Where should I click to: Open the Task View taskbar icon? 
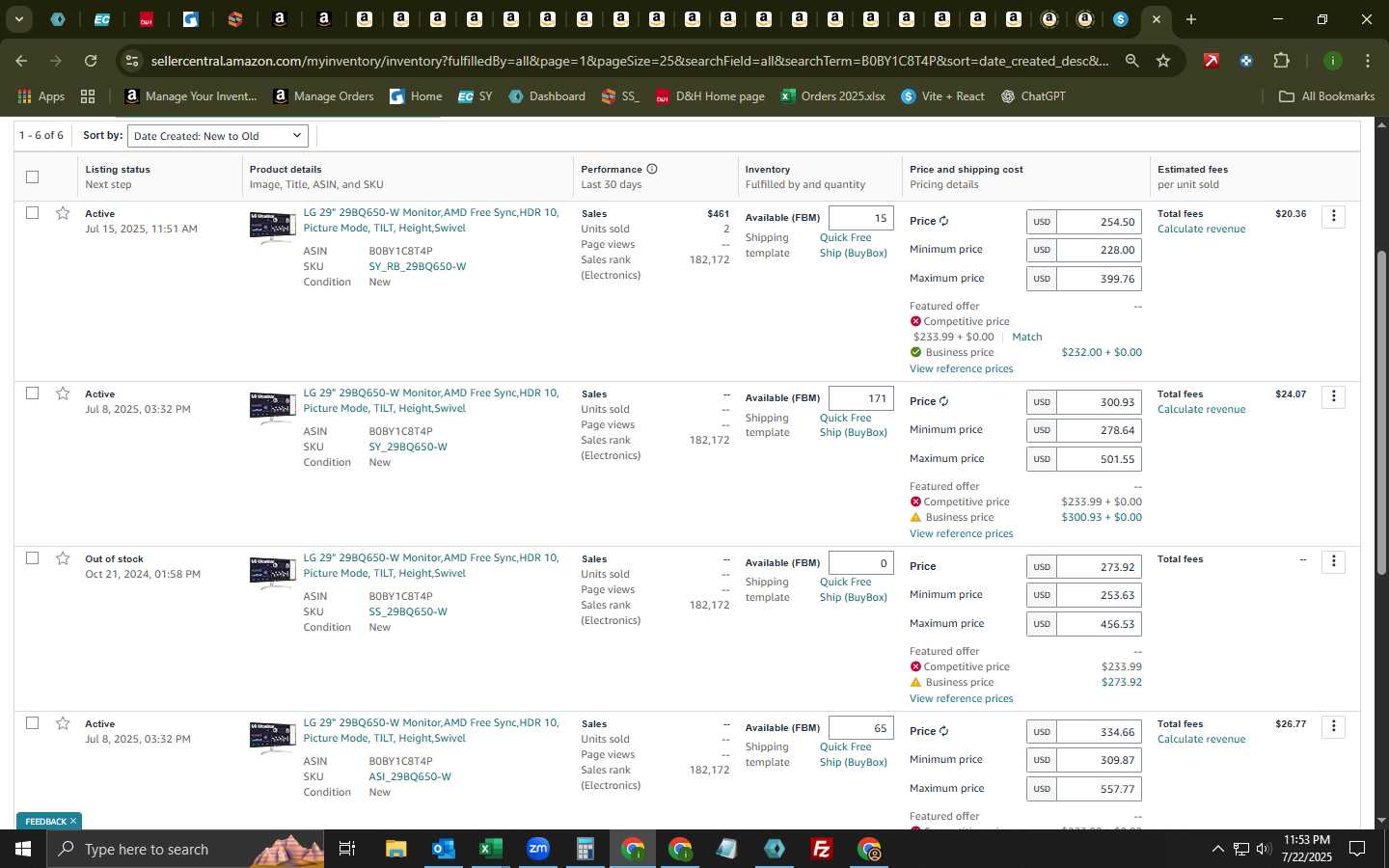point(347,849)
